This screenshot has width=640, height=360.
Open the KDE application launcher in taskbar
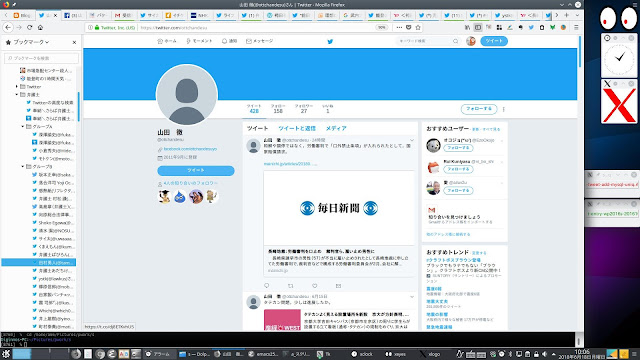[6, 354]
